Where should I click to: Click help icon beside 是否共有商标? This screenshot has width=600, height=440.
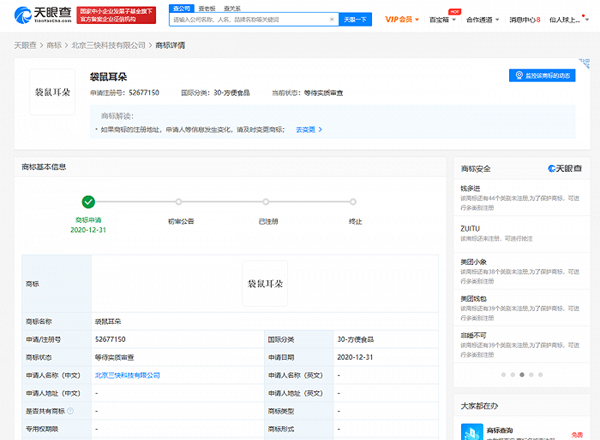click(x=70, y=411)
